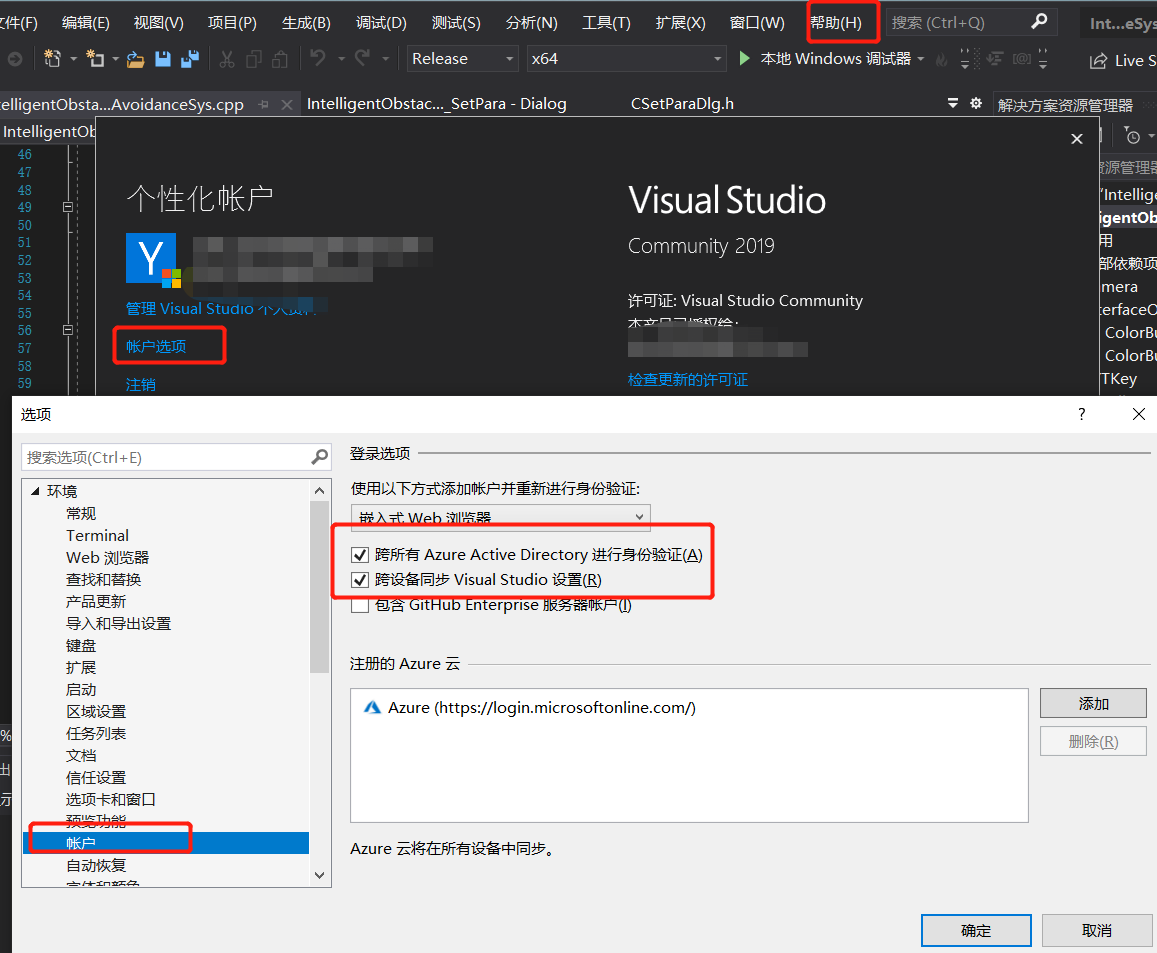
Task: Click the Undo arrow icon
Action: [318, 59]
